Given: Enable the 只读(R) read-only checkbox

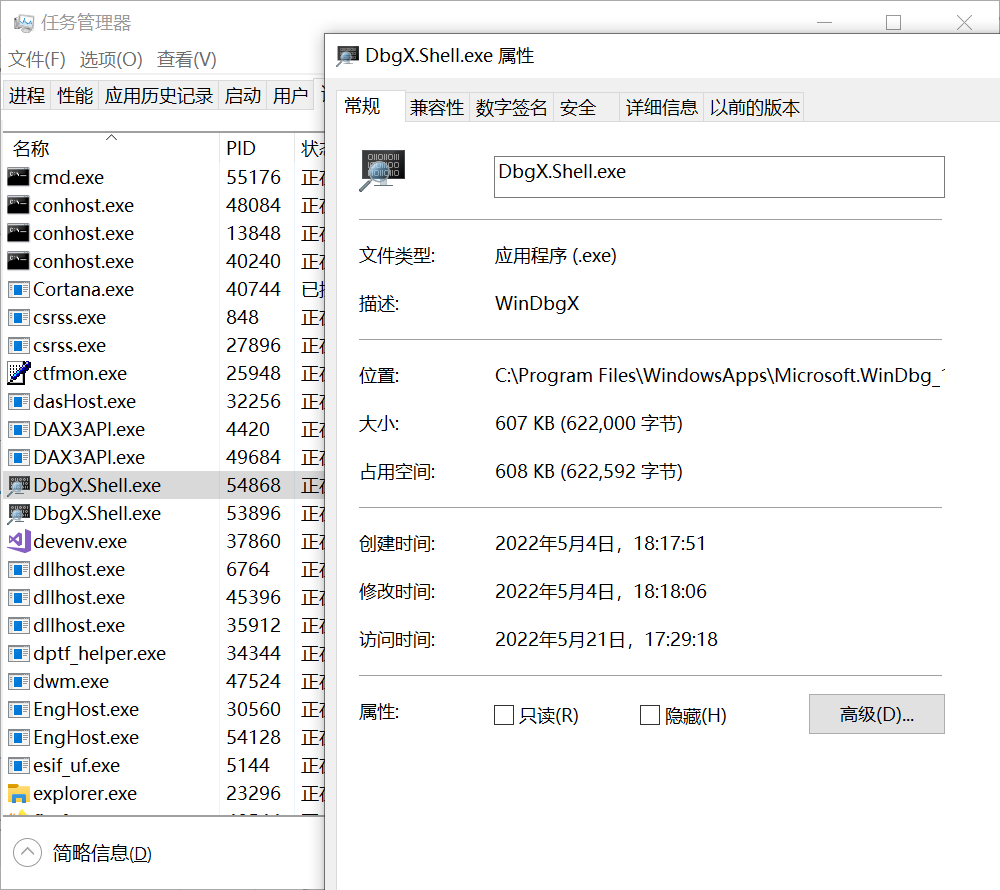Looking at the screenshot, I should 504,715.
